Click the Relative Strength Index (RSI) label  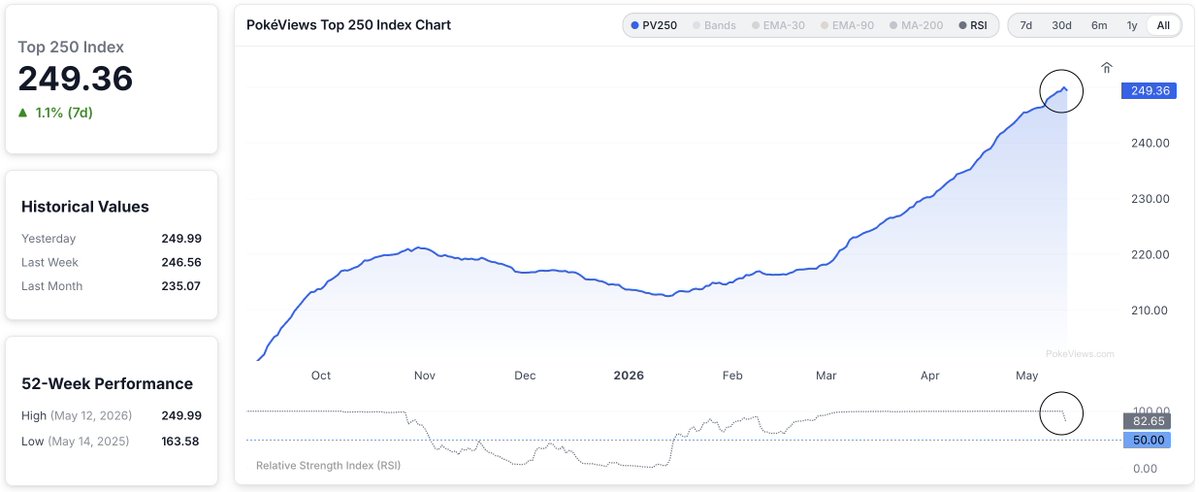tap(328, 465)
